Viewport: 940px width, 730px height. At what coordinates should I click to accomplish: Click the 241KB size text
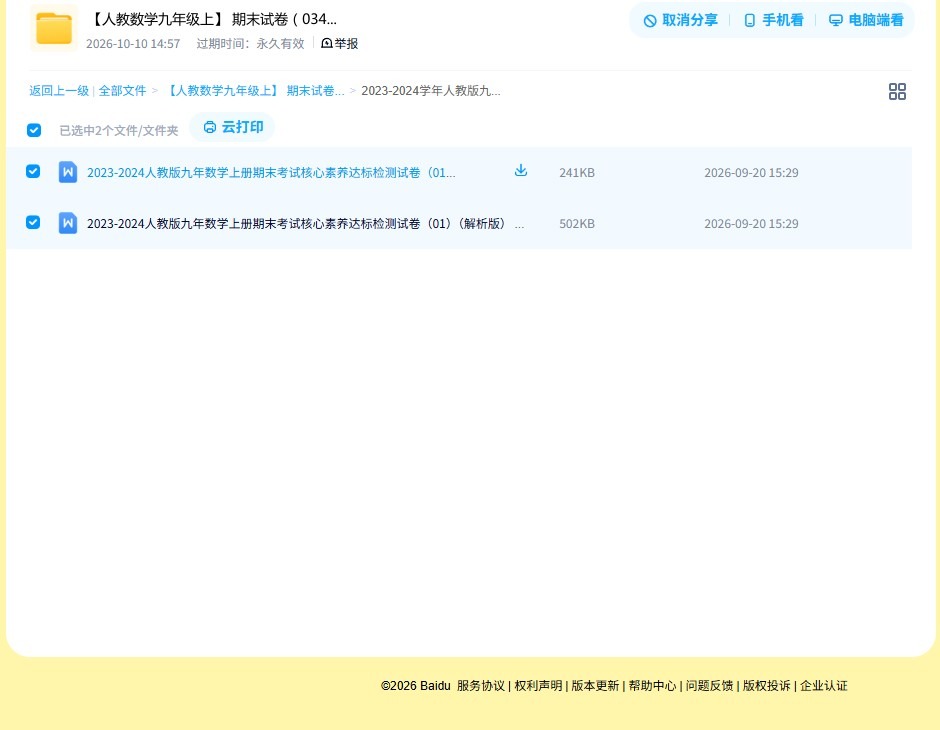pyautogui.click(x=577, y=173)
